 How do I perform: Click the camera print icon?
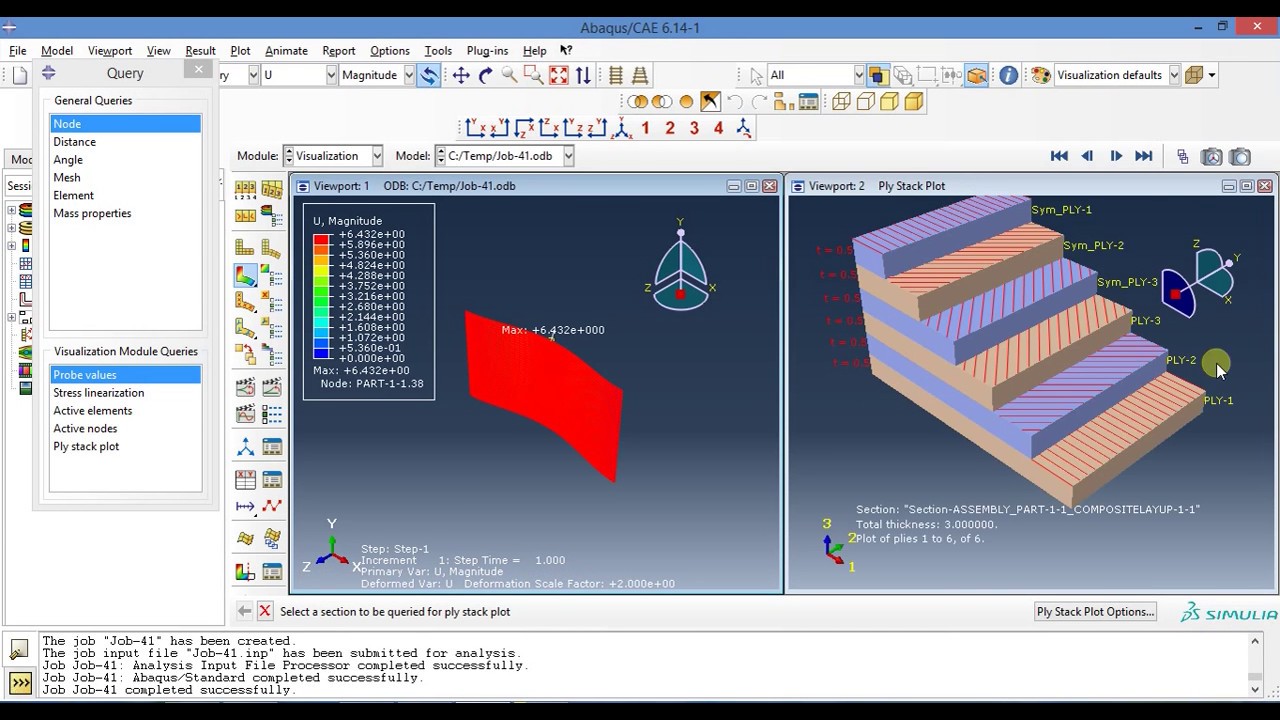1240,156
